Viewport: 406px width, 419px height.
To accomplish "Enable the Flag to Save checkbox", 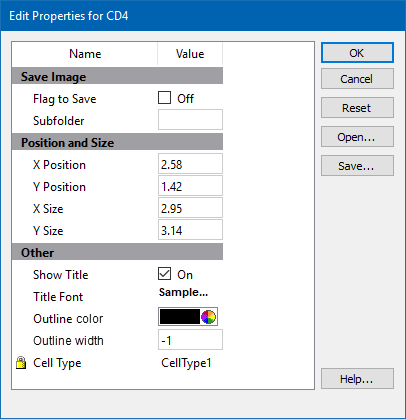I will click(164, 98).
